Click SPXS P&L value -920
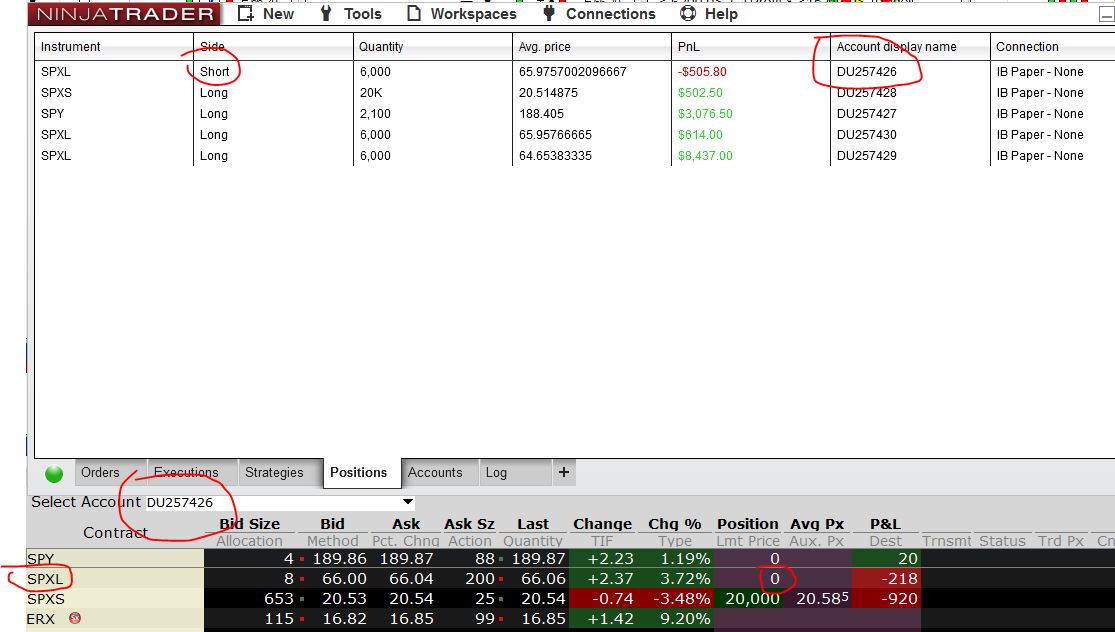Viewport: 1115px width, 632px height. [899, 599]
